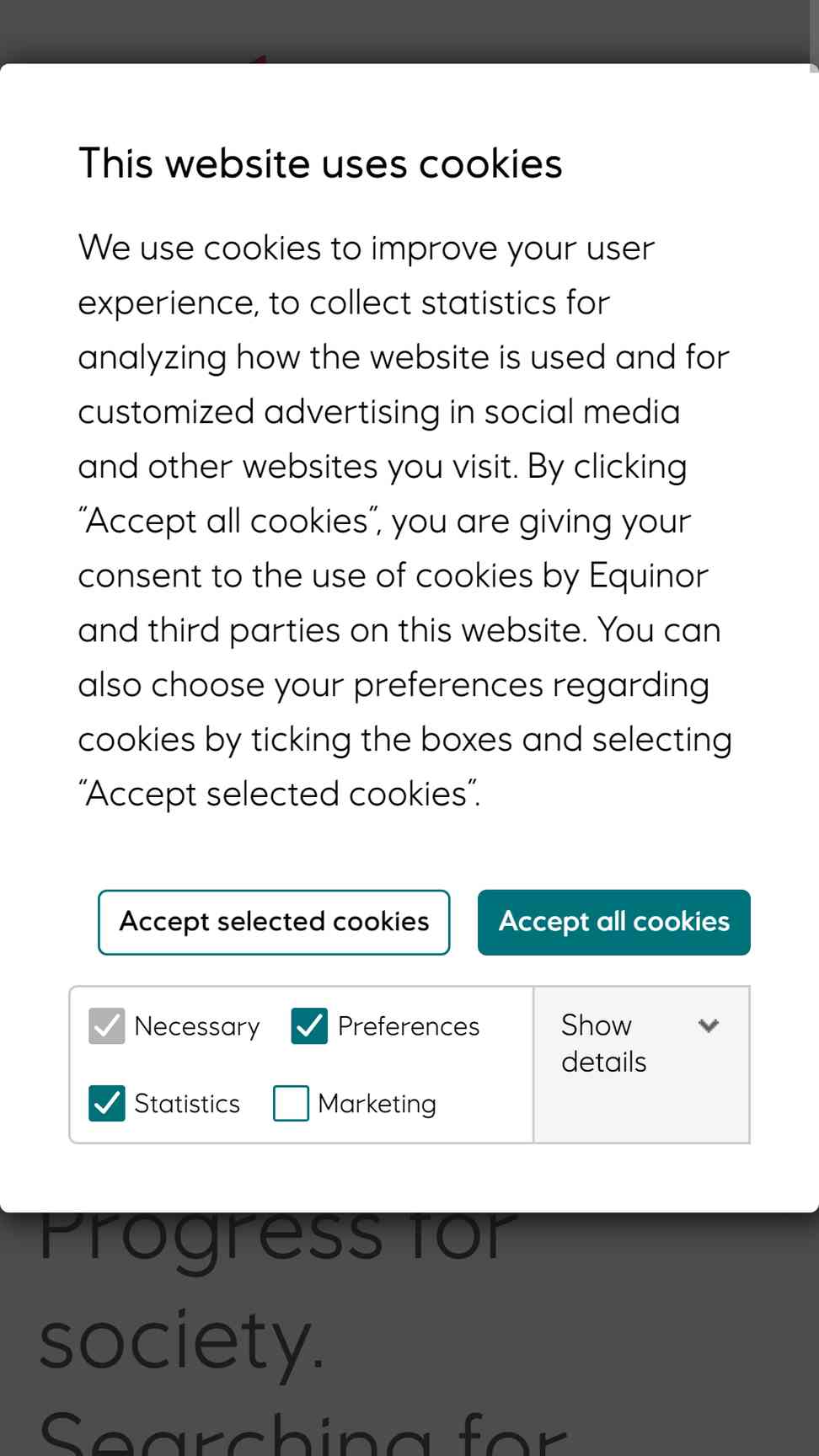Disable the Statistics cookies checkbox
This screenshot has width=819, height=1456.
click(107, 1103)
